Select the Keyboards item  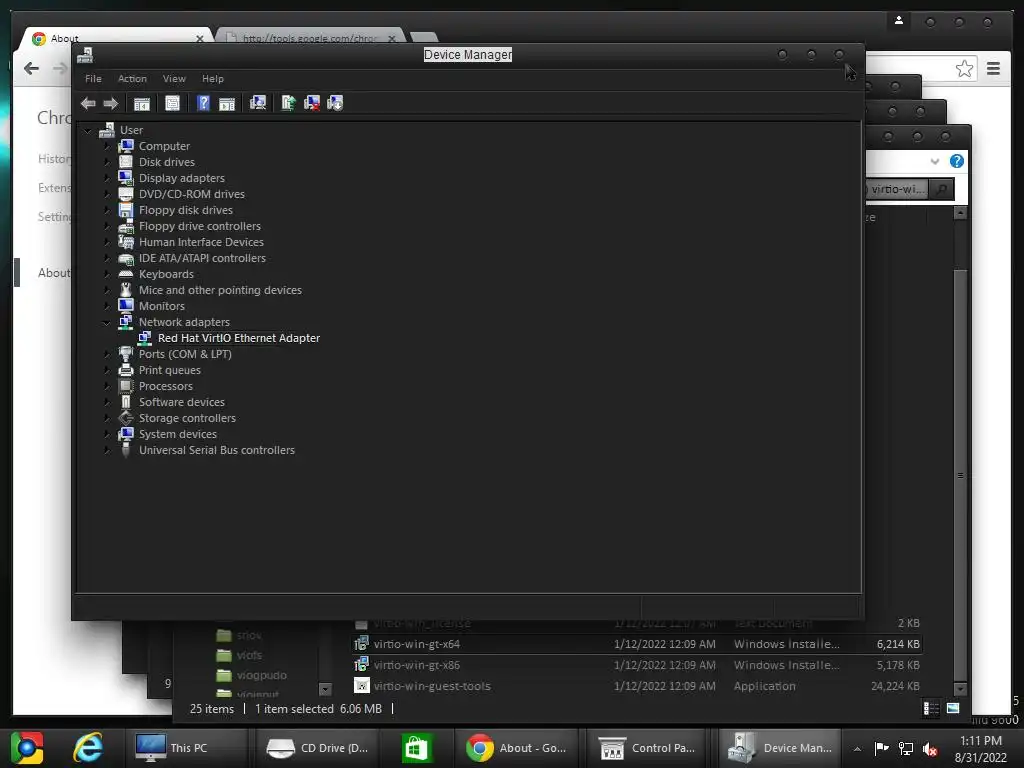click(166, 274)
